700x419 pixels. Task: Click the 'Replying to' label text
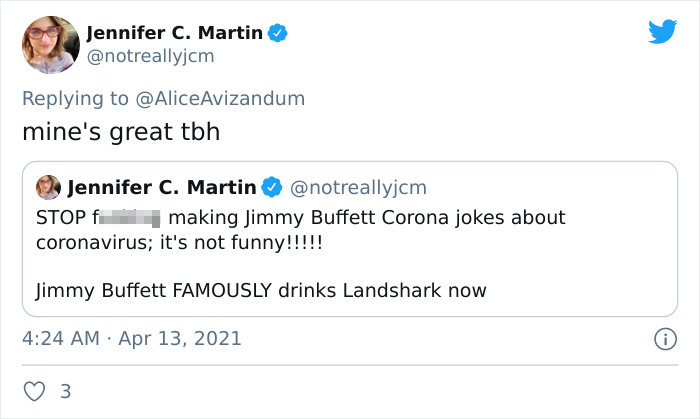click(75, 98)
